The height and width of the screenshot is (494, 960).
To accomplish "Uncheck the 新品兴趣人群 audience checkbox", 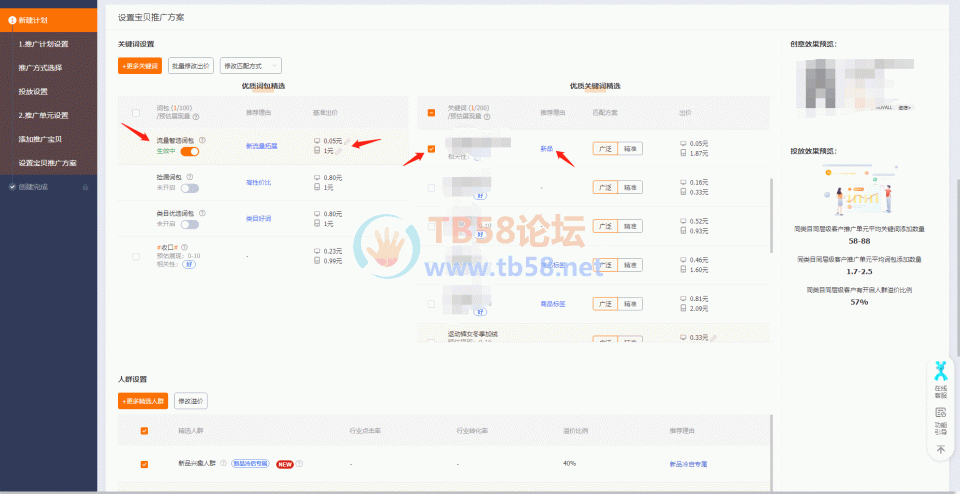I will (x=144, y=464).
